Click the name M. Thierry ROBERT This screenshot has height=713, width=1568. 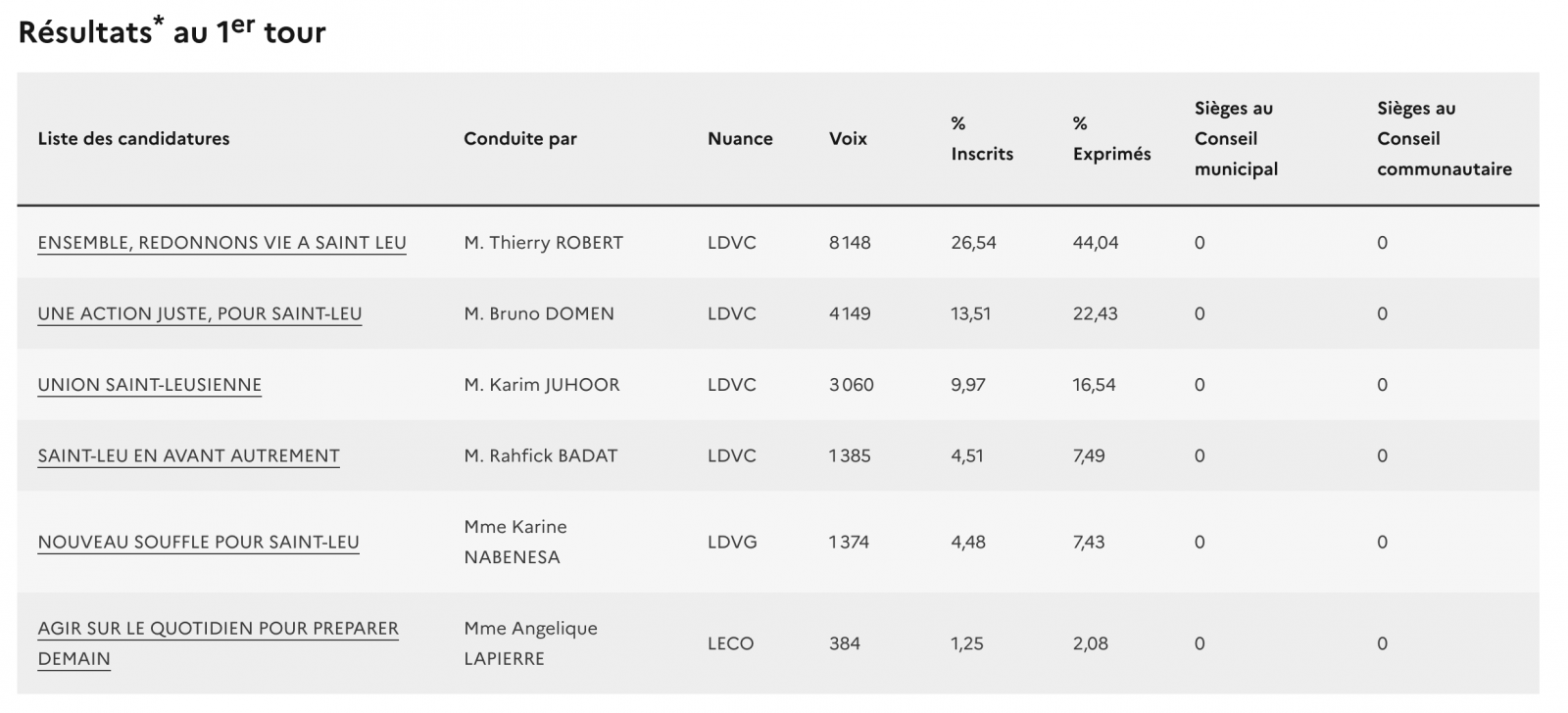[x=543, y=243]
